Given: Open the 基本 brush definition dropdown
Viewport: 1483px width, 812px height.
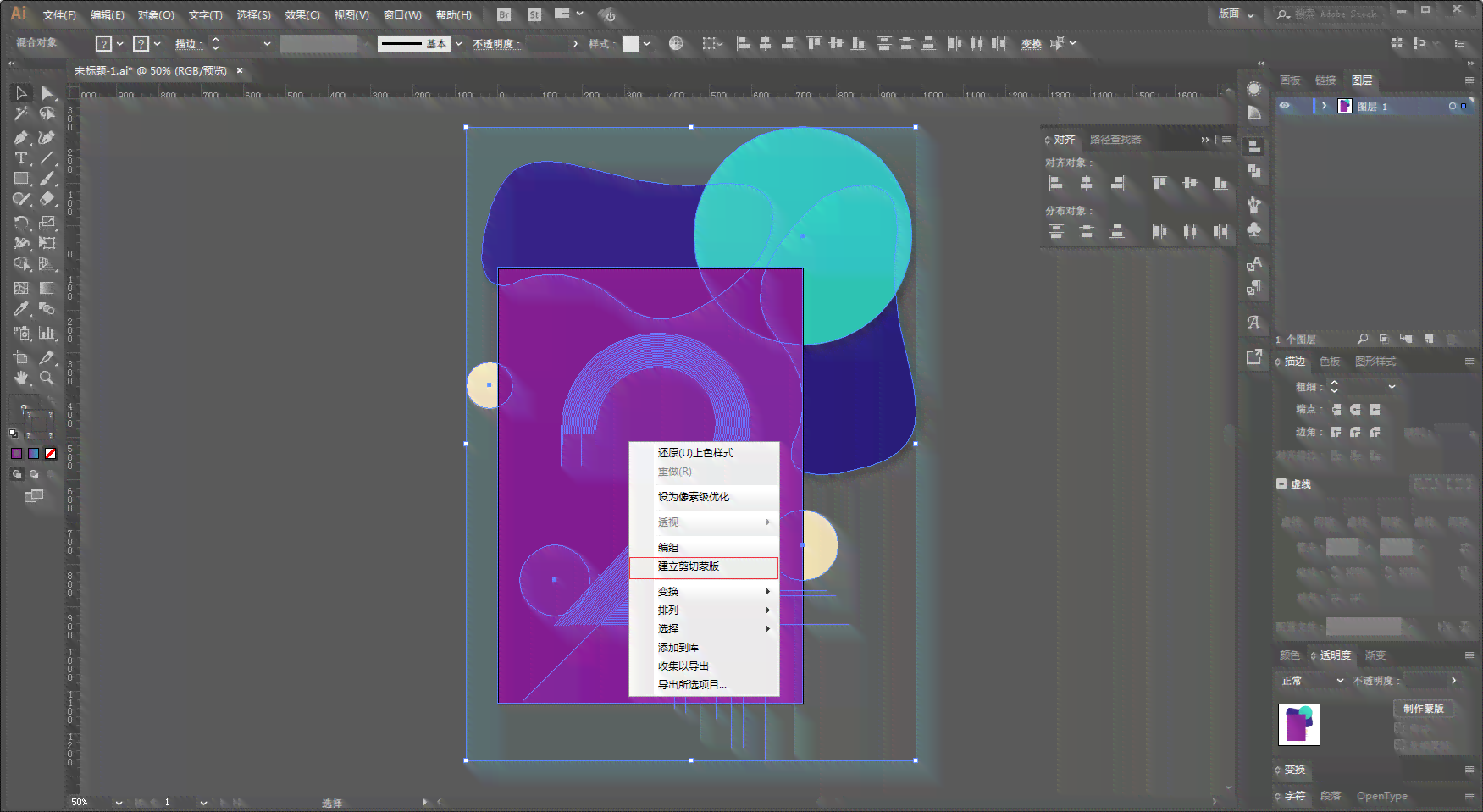Looking at the screenshot, I should point(458,44).
